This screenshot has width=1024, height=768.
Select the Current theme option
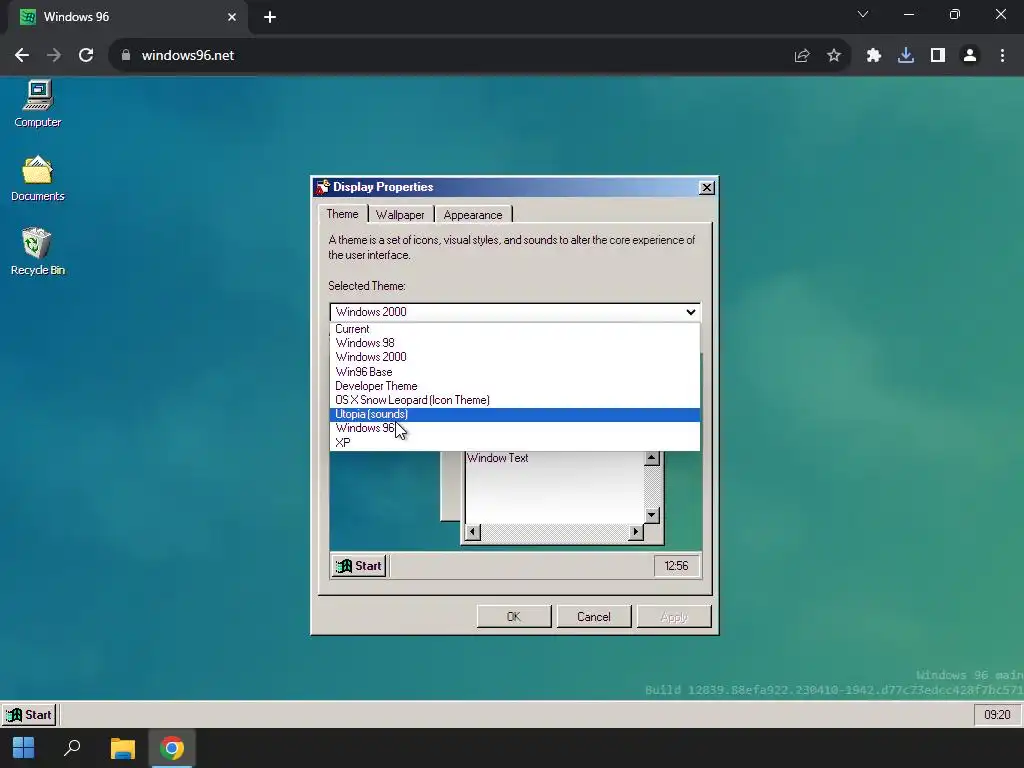(x=515, y=329)
